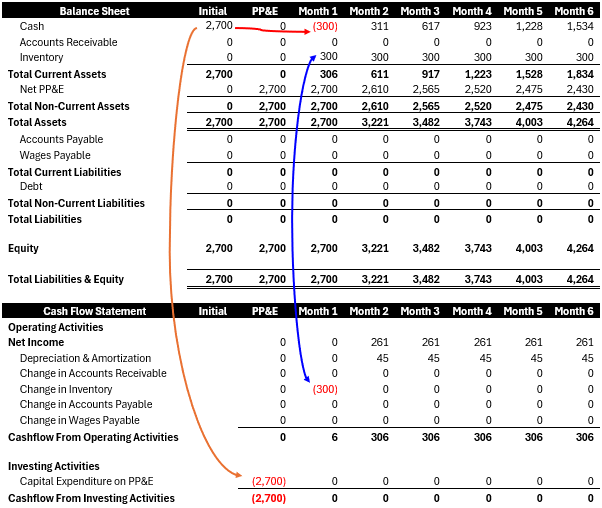Click Balance Sheet PP&E column header

point(265,11)
